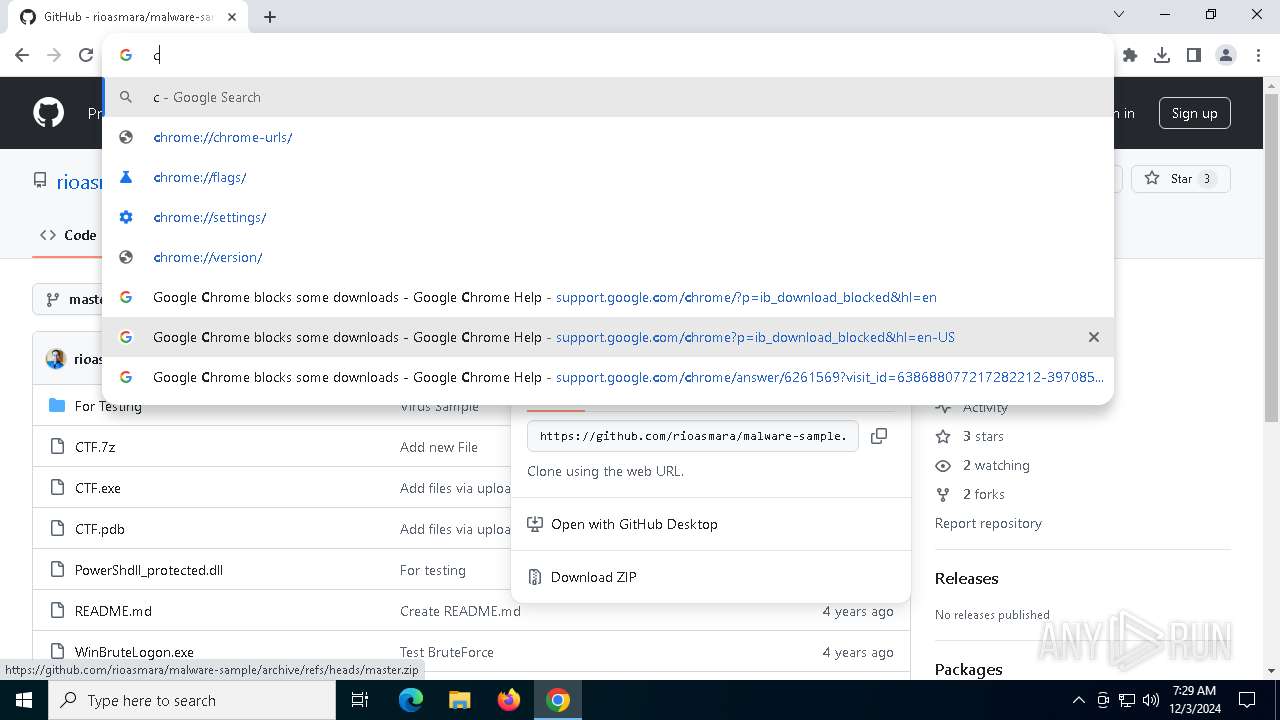Open Task View on the taskbar
The image size is (1280, 720).
(x=360, y=700)
